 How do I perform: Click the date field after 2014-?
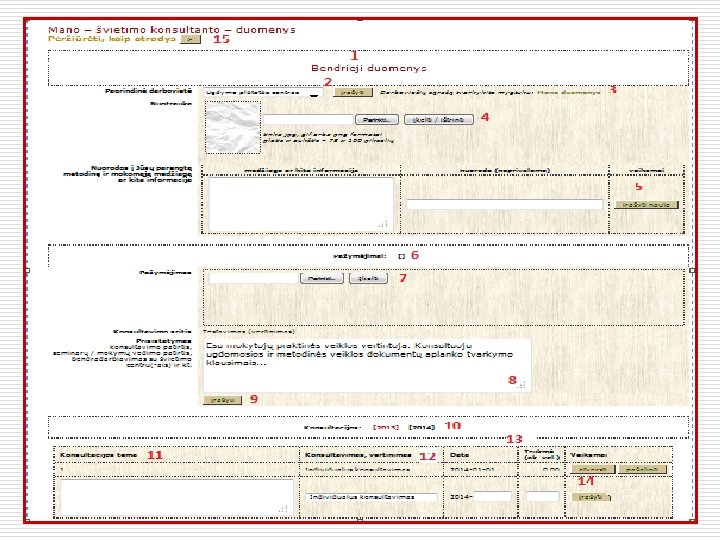click(x=492, y=496)
